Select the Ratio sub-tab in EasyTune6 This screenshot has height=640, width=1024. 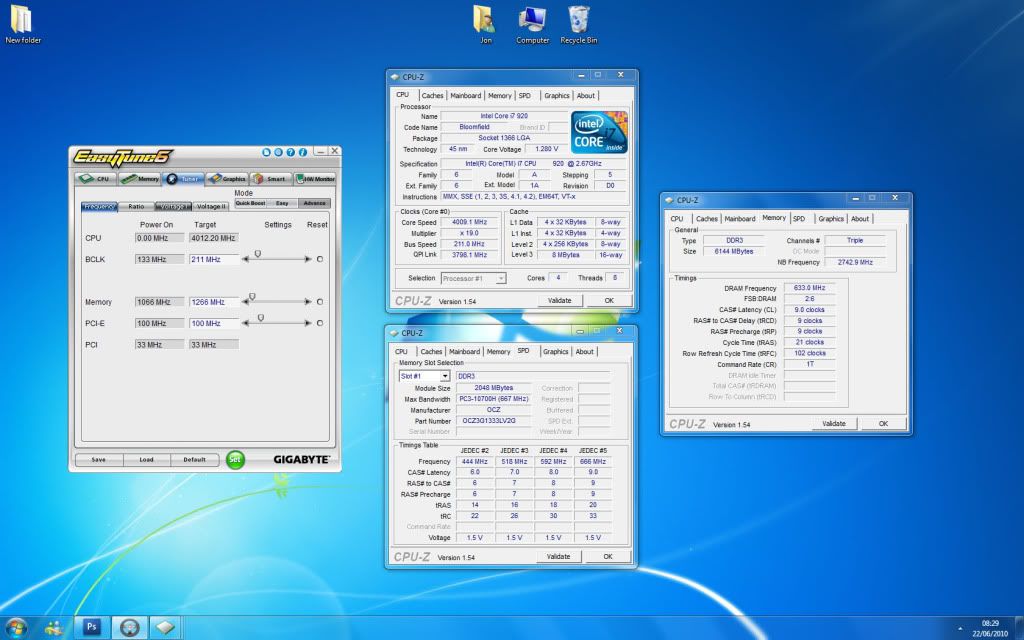tap(136, 206)
